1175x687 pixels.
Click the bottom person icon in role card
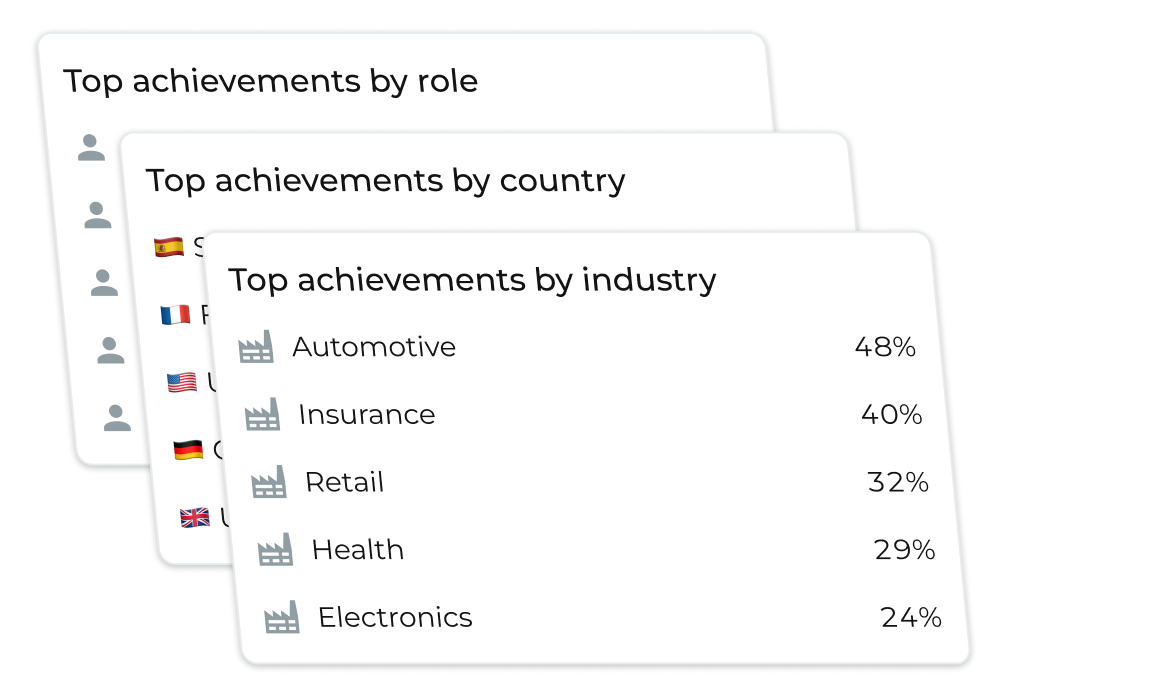[x=117, y=418]
